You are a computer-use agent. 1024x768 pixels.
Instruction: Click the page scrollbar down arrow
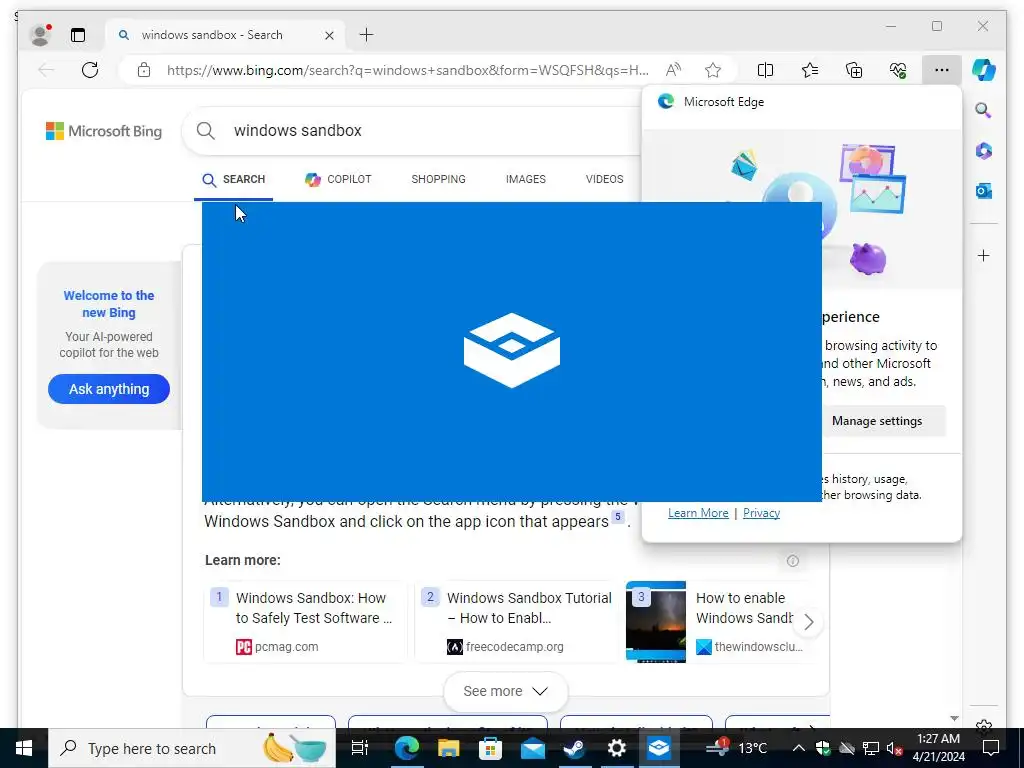(954, 718)
